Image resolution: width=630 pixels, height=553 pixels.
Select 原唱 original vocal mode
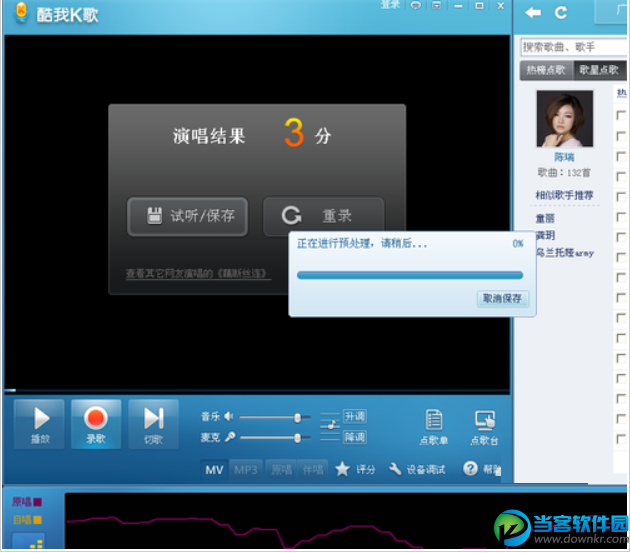click(281, 469)
